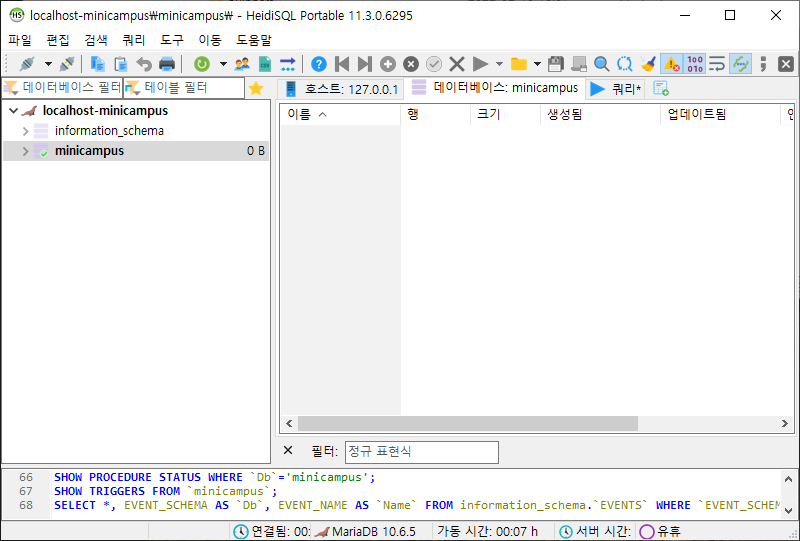This screenshot has height=541, width=800.
Task: Sort by the 생성됨 column header
Action: pyautogui.click(x=600, y=114)
